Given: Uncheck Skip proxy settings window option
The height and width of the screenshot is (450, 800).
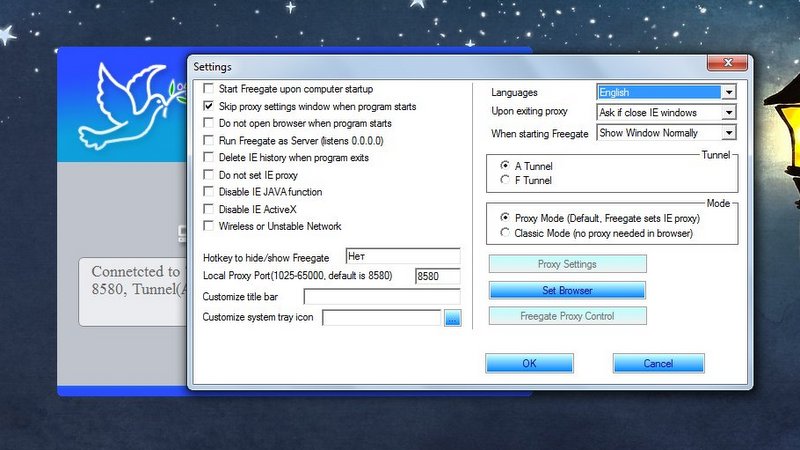Looking at the screenshot, I should pos(208,106).
